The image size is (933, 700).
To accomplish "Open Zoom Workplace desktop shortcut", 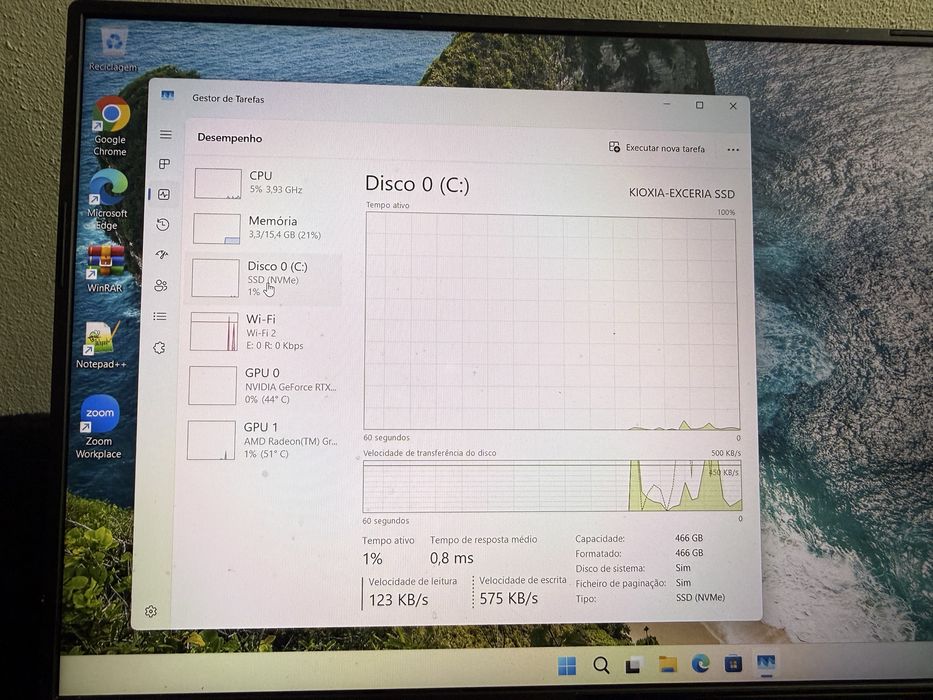I will 99,427.
